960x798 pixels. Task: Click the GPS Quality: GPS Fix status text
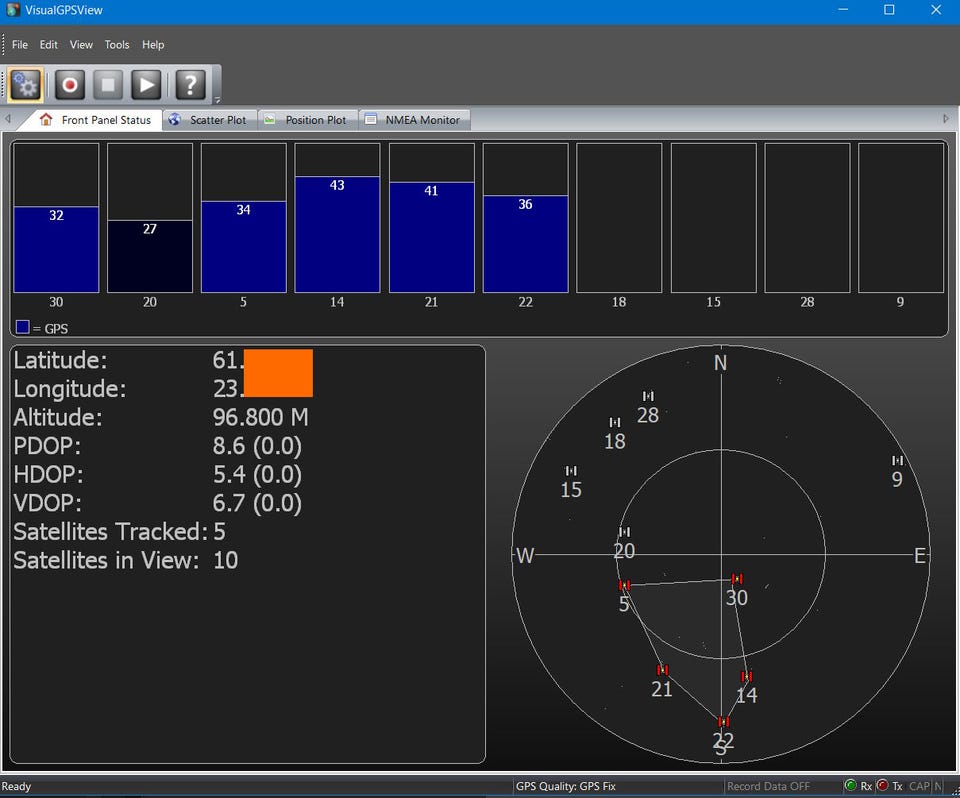click(566, 786)
